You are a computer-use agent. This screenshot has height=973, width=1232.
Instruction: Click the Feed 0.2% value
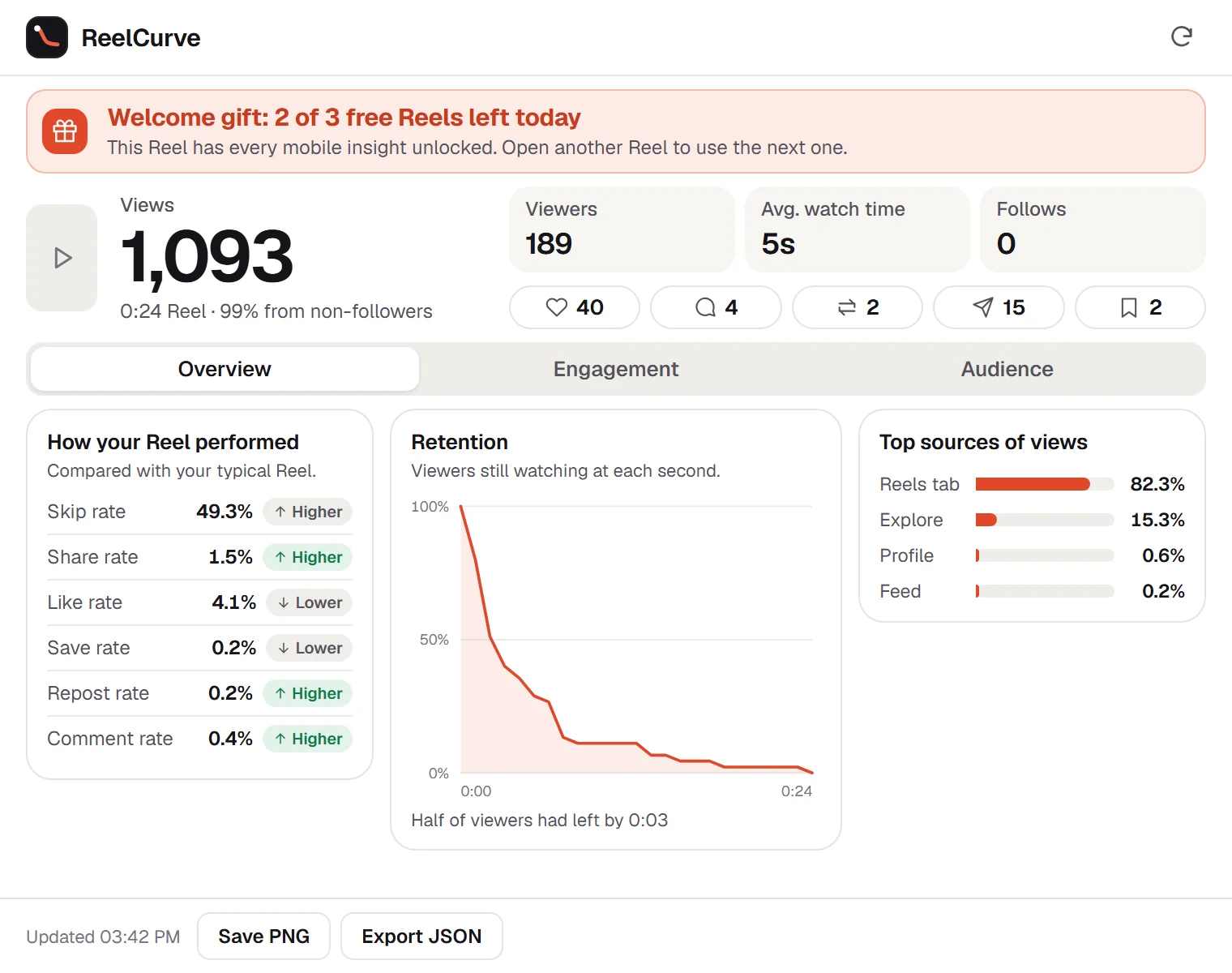click(1163, 591)
